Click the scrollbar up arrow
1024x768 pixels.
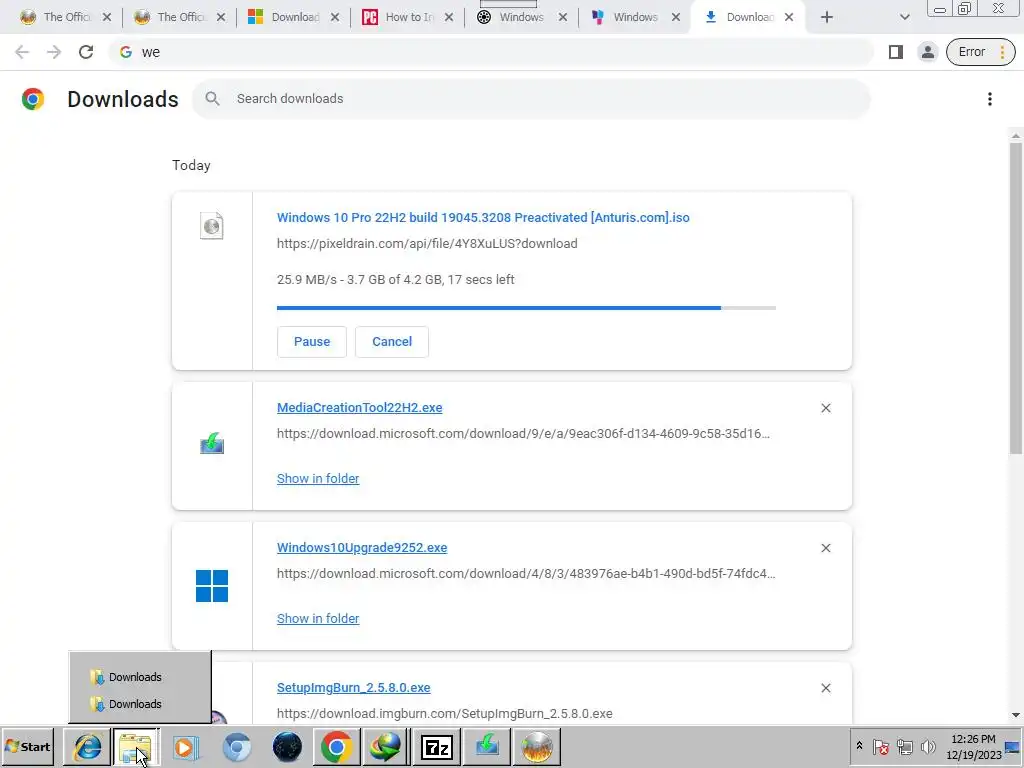pyautogui.click(x=1016, y=135)
